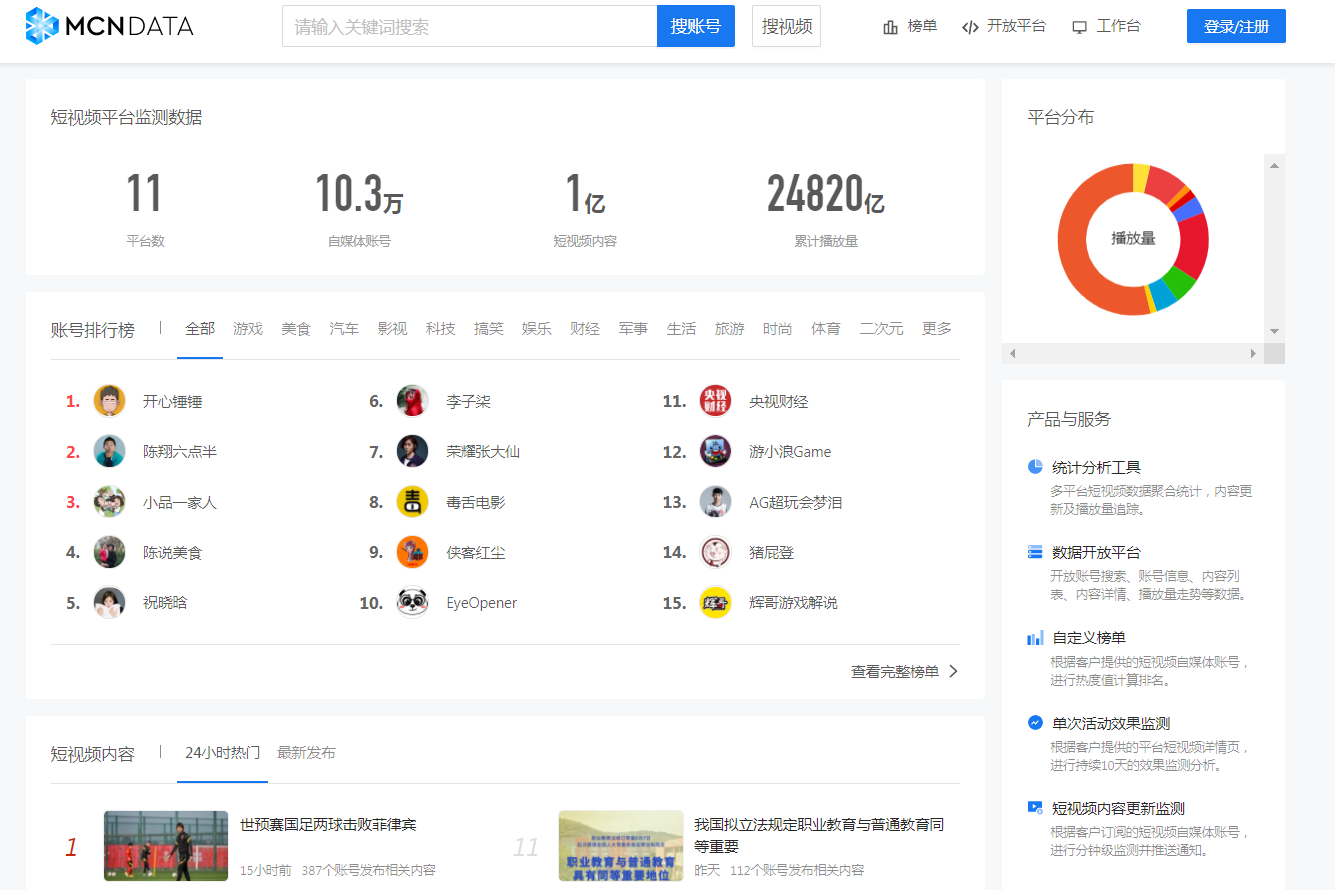Click the keyword search input field
The width and height of the screenshot is (1335, 890).
[469, 26]
